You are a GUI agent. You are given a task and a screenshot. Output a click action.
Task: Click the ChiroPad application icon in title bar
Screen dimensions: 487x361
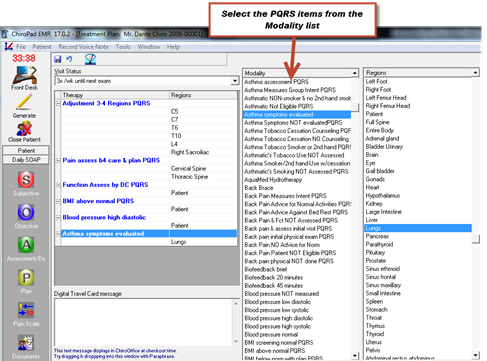pyautogui.click(x=5, y=34)
